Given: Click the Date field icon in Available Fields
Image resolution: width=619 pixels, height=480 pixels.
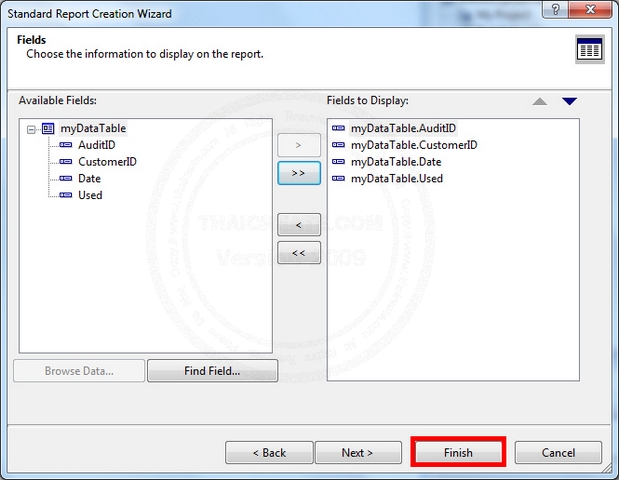Looking at the screenshot, I should 66,178.
